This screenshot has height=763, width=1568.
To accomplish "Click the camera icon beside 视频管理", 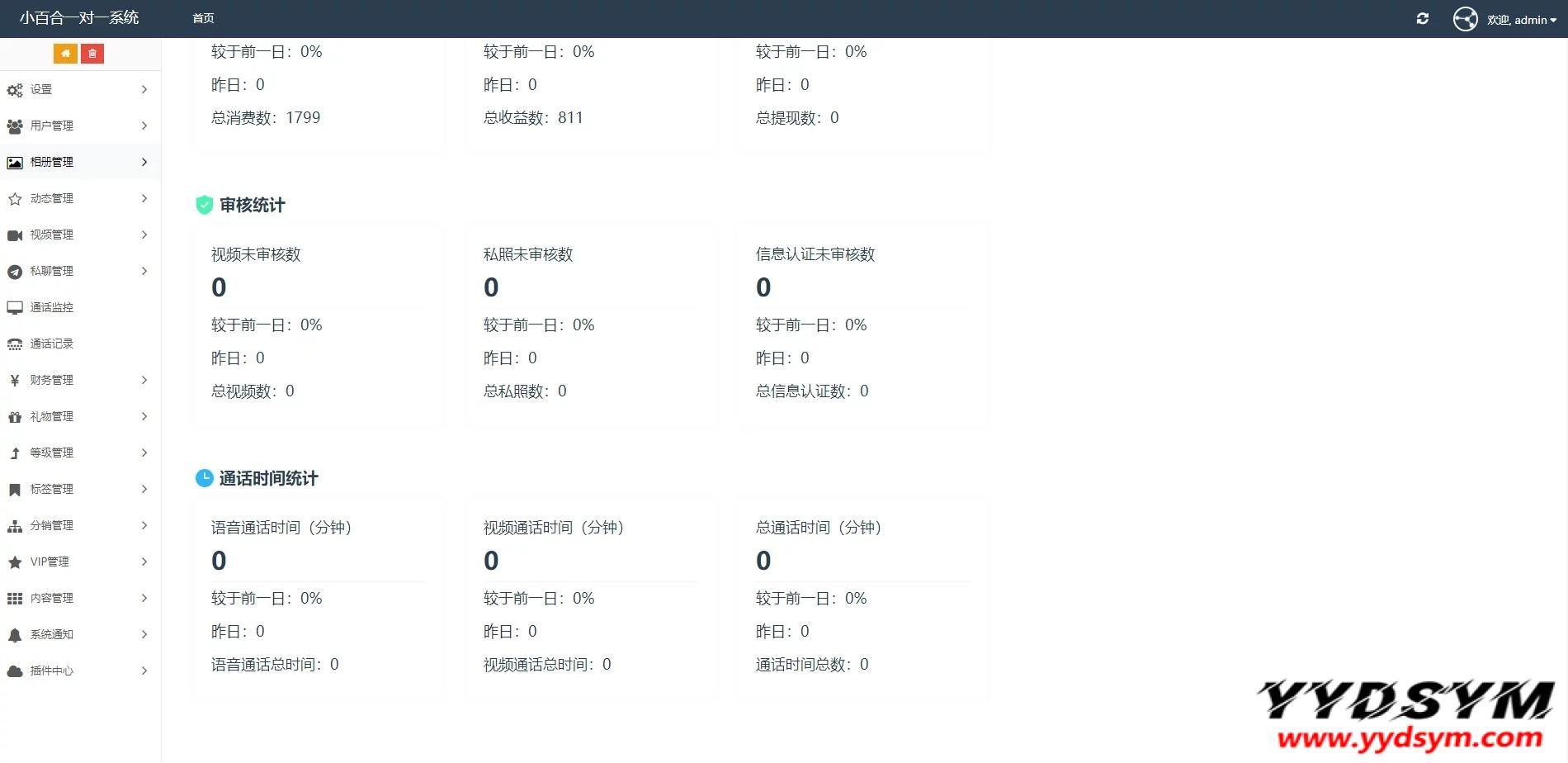I will [x=15, y=235].
